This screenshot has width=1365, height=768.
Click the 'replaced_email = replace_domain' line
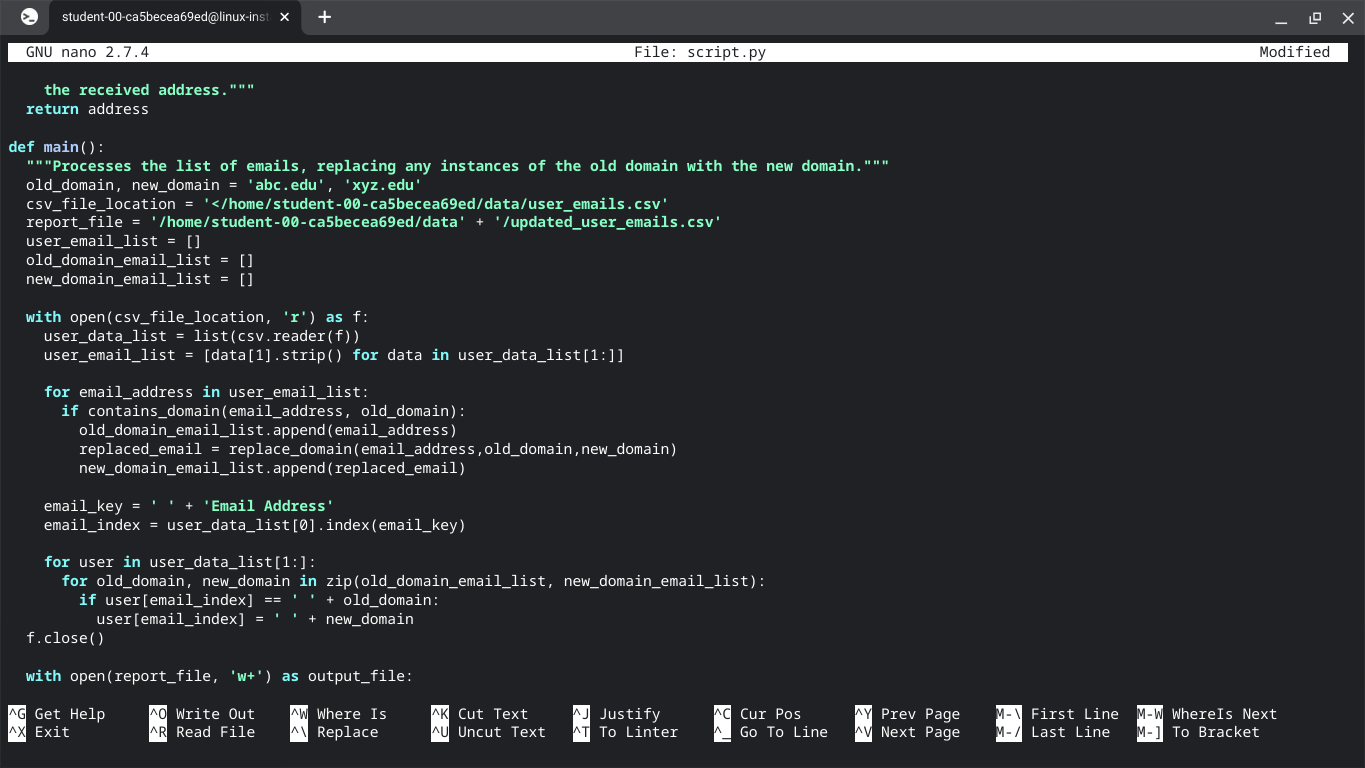pyautogui.click(x=378, y=449)
